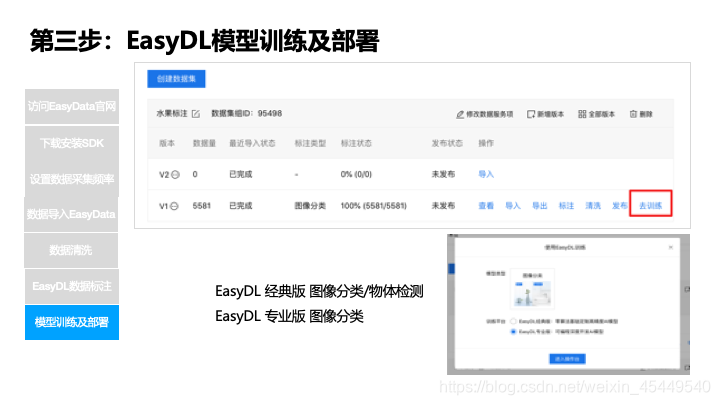720x405 pixels.
Task: Click the 删除 trash can icon
Action: [633, 114]
